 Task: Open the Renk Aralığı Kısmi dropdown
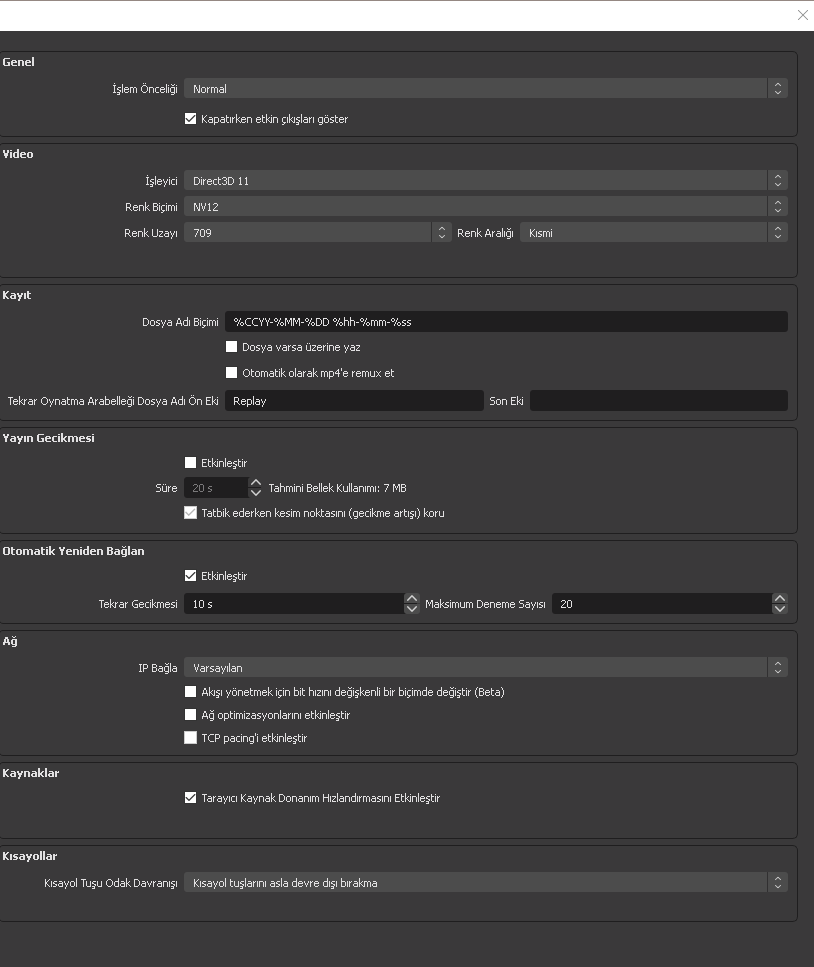pyautogui.click(x=653, y=233)
